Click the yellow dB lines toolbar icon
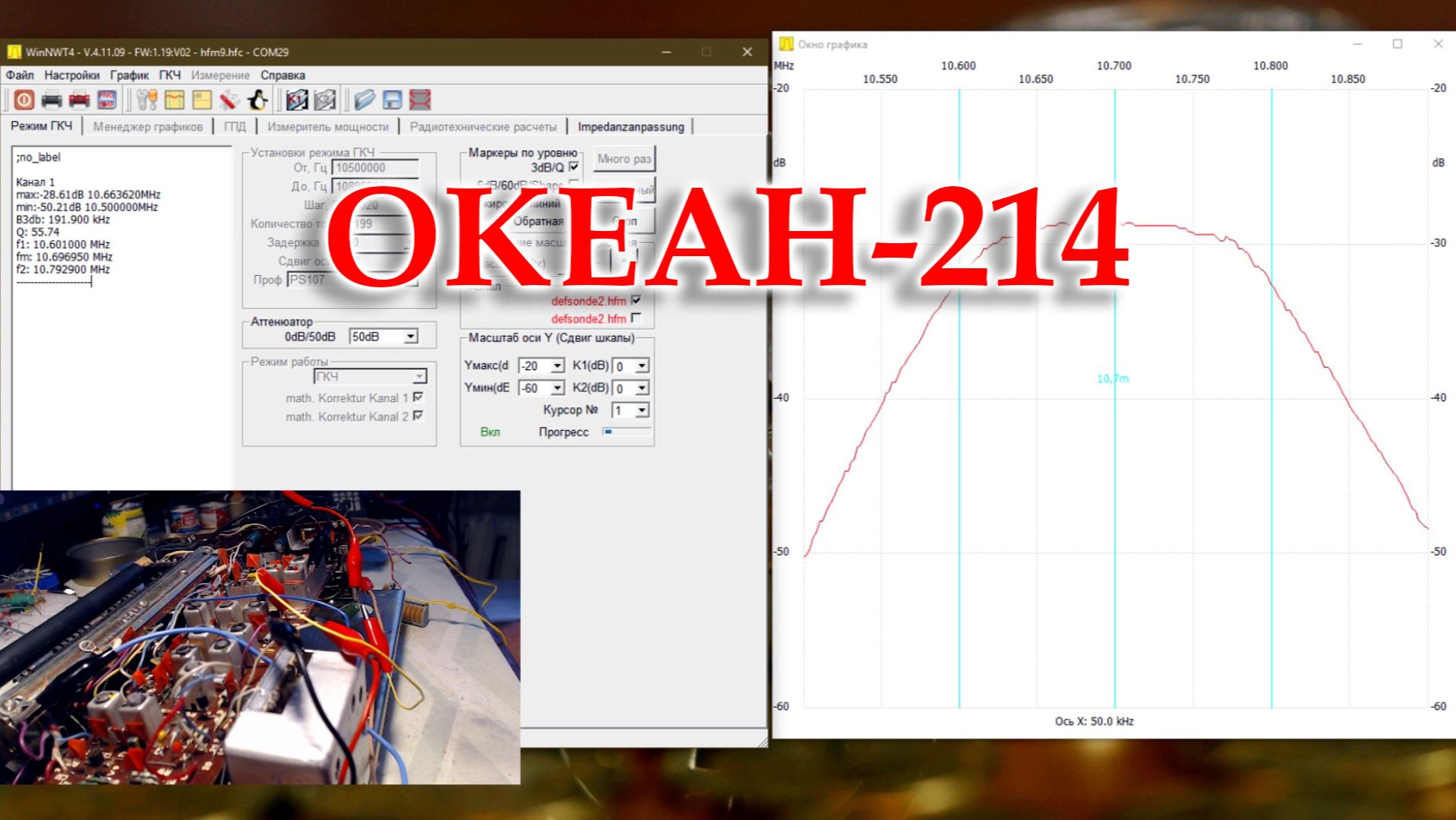Image resolution: width=1456 pixels, height=820 pixels. point(202,100)
